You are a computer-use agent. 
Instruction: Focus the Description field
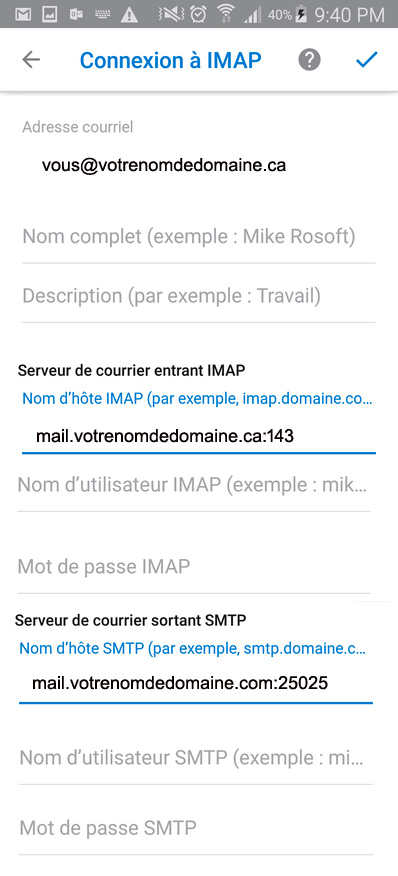[198, 296]
